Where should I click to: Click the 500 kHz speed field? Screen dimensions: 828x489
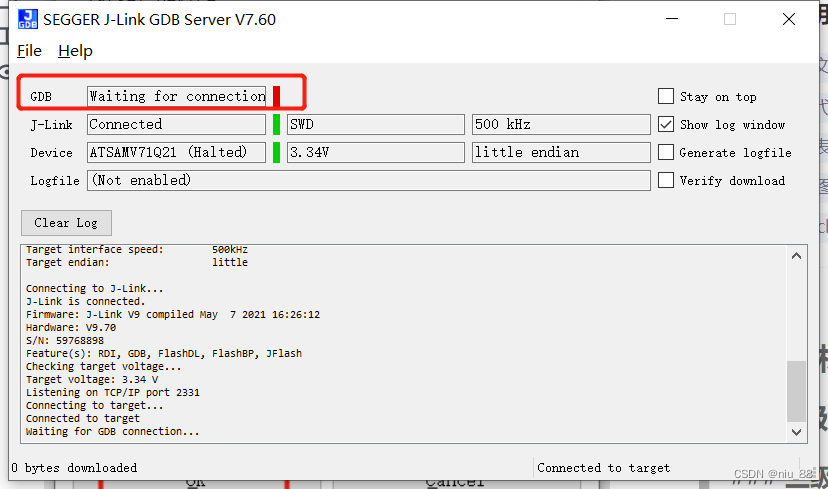pos(561,124)
